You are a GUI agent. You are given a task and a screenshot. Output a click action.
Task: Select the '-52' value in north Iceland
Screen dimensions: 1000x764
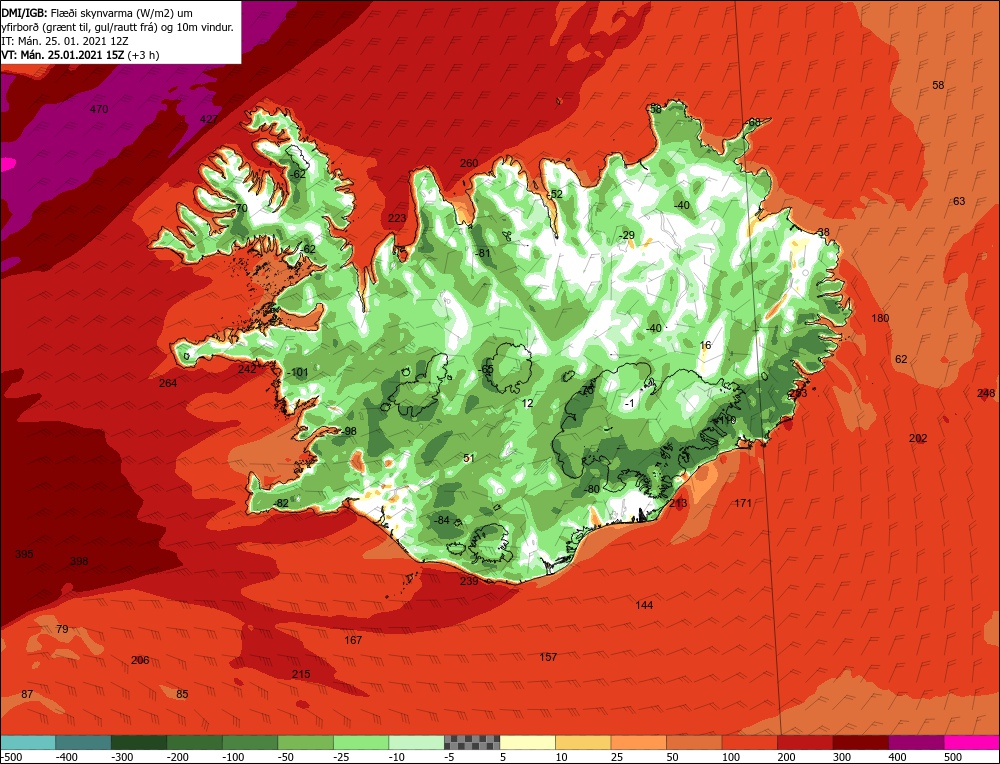[555, 194]
